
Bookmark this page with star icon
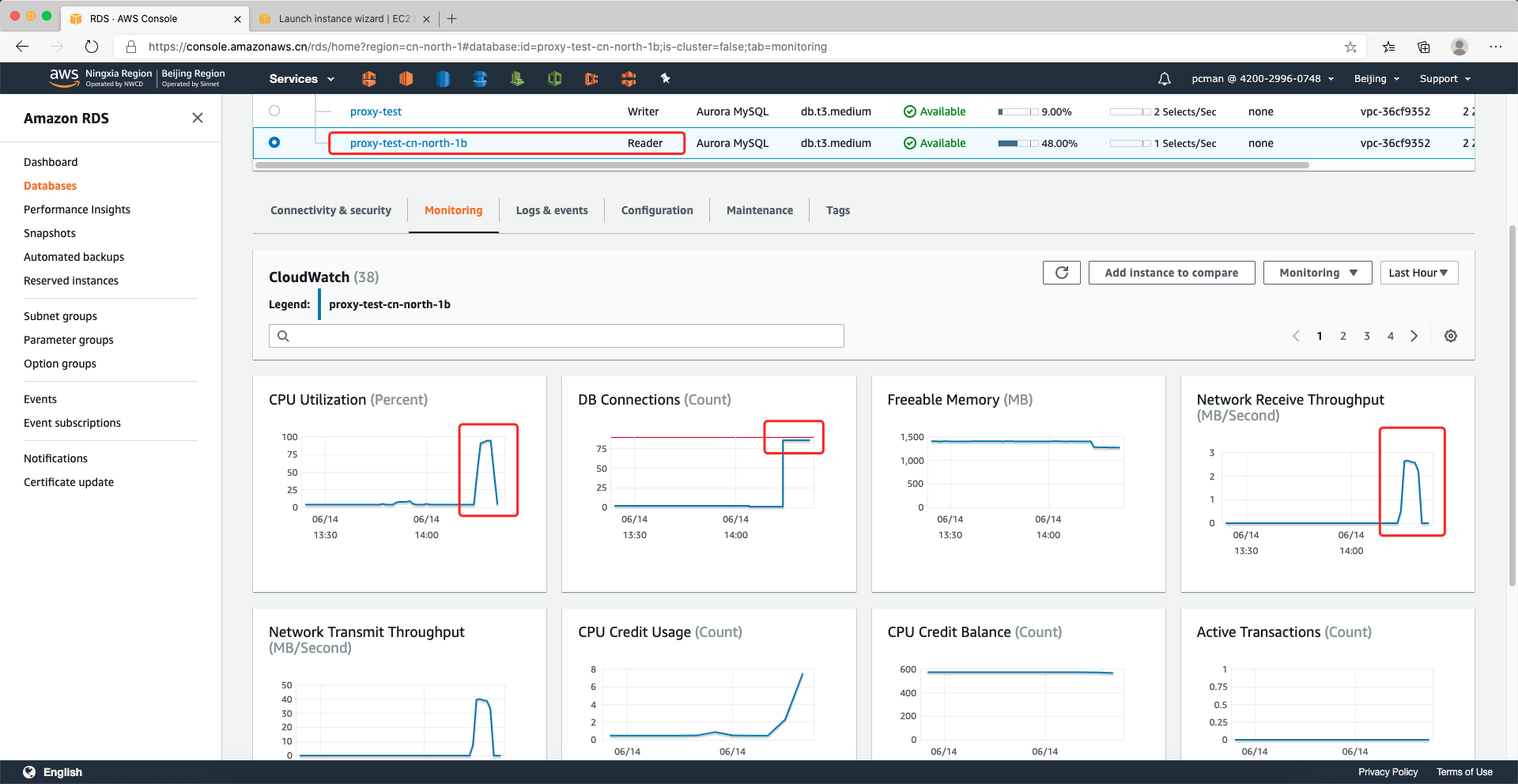1350,47
